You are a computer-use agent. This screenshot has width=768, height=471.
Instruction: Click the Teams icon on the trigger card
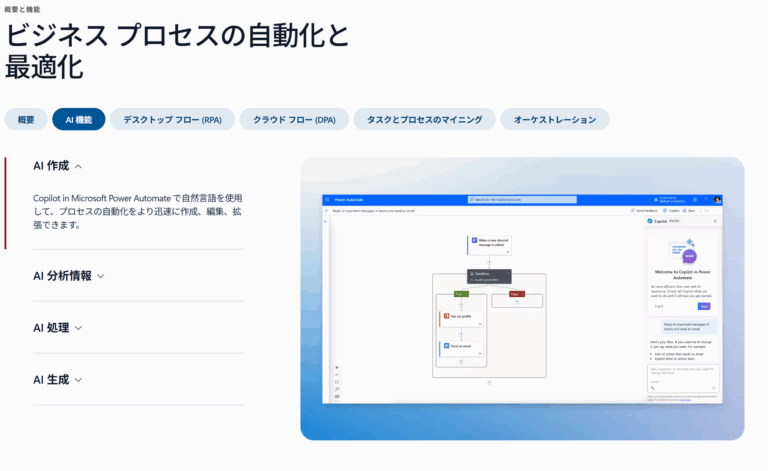pyautogui.click(x=474, y=240)
